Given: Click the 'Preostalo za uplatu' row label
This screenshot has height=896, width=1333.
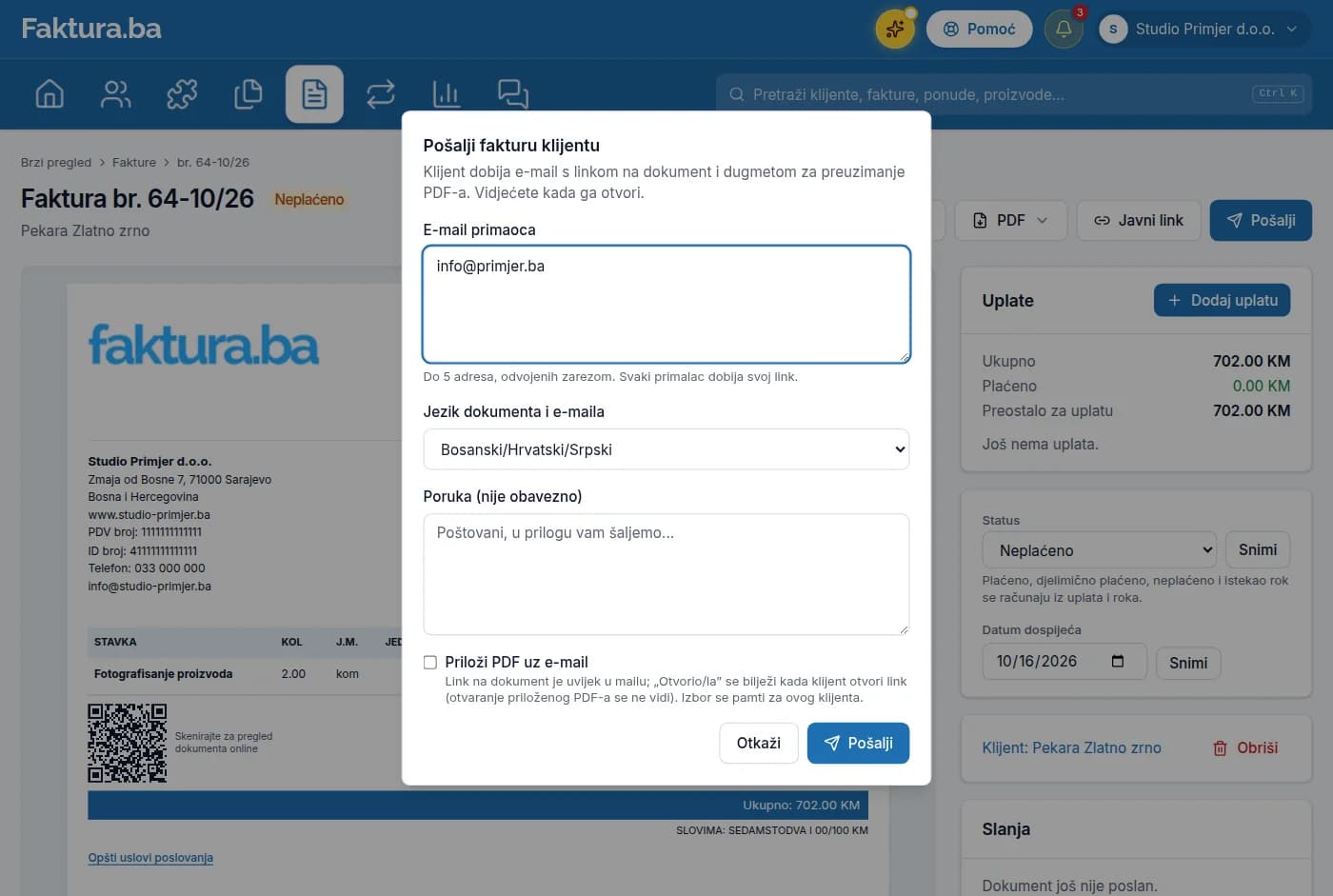Looking at the screenshot, I should tap(1047, 410).
